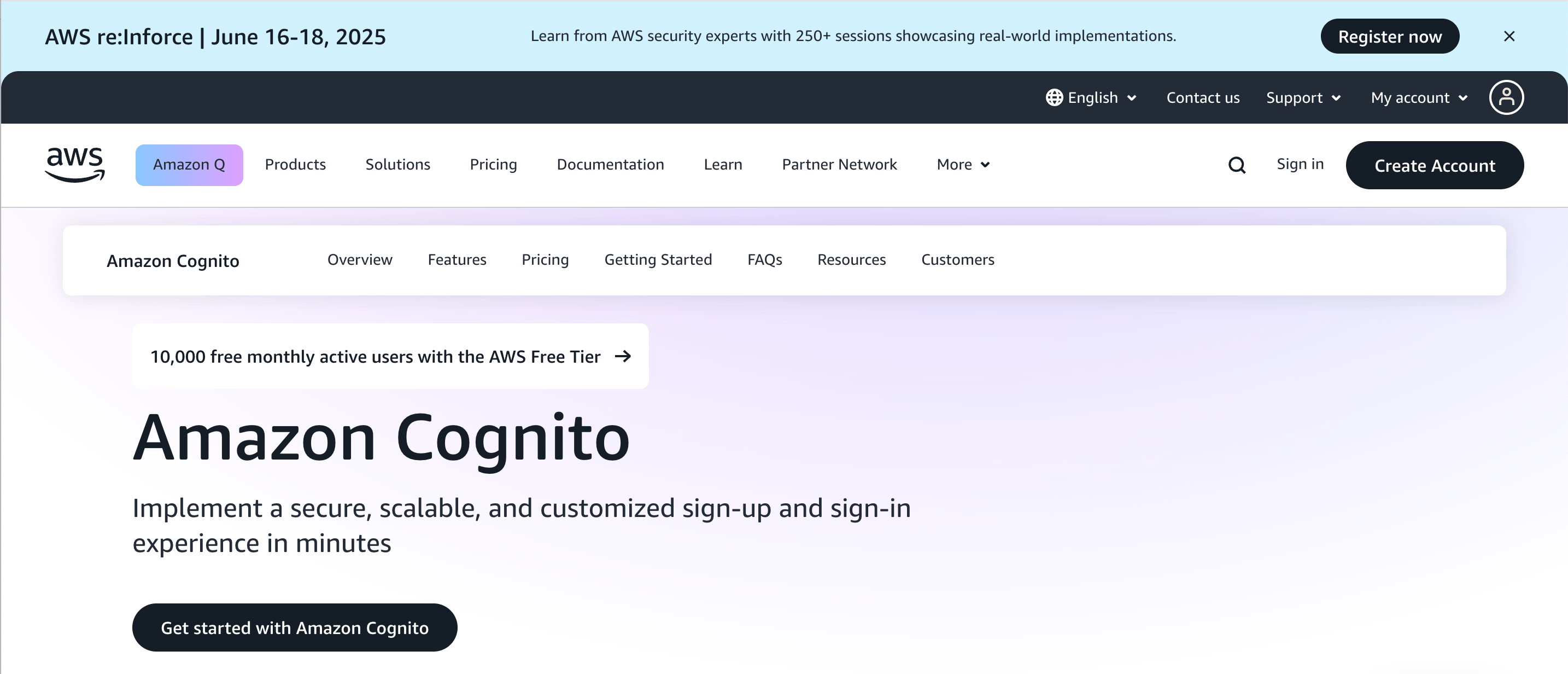Click the Create Account button
The width and height of the screenshot is (1568, 674).
[1434, 165]
